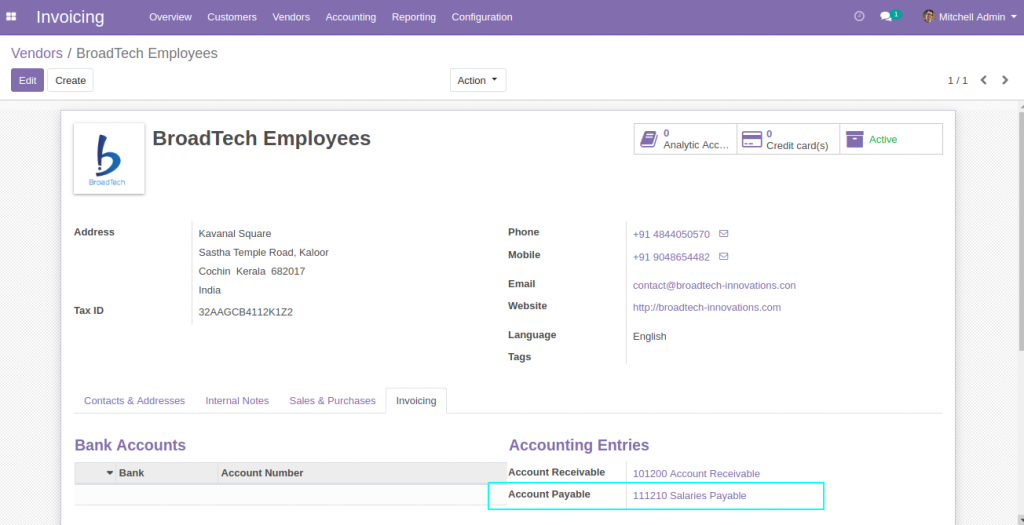Sort by Bank column header
This screenshot has width=1024, height=525.
[167, 473]
